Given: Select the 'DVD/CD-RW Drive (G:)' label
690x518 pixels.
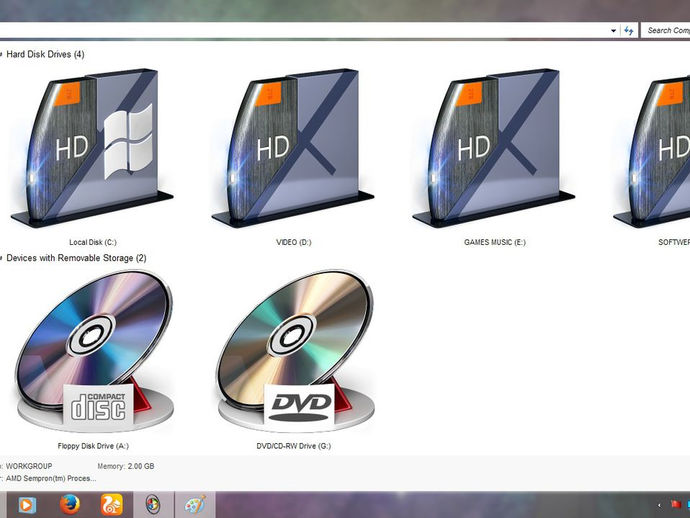Looking at the screenshot, I should [294, 446].
